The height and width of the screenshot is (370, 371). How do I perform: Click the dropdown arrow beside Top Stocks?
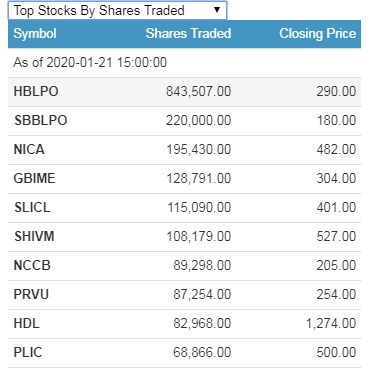click(x=217, y=10)
